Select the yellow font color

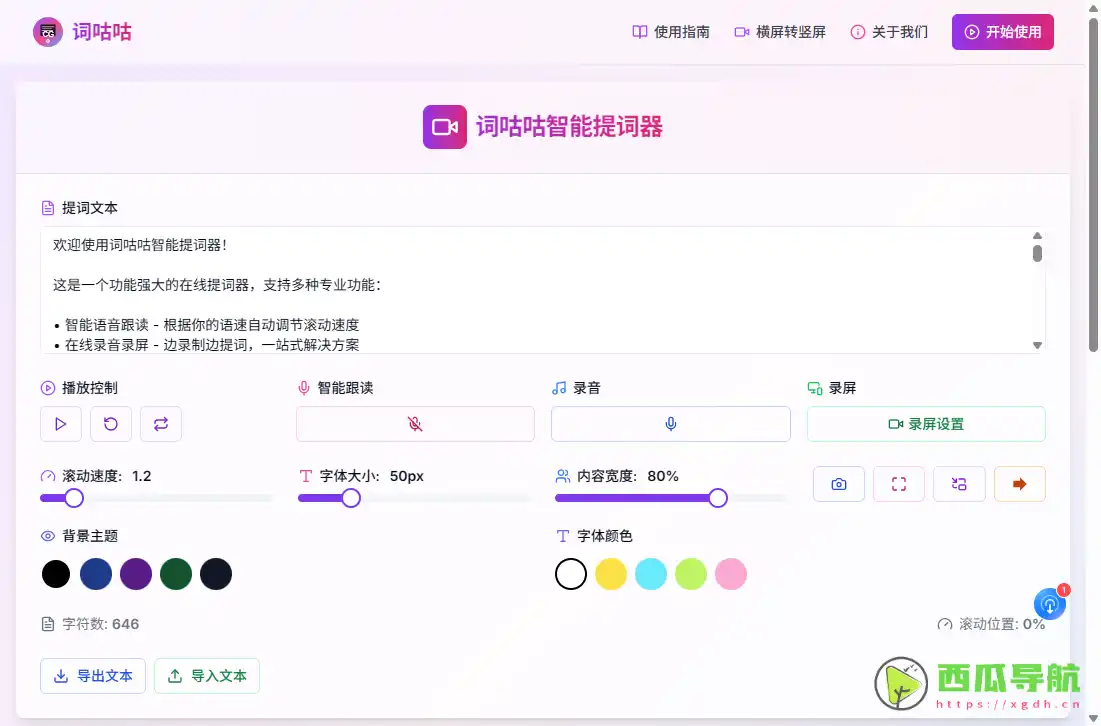(x=611, y=574)
